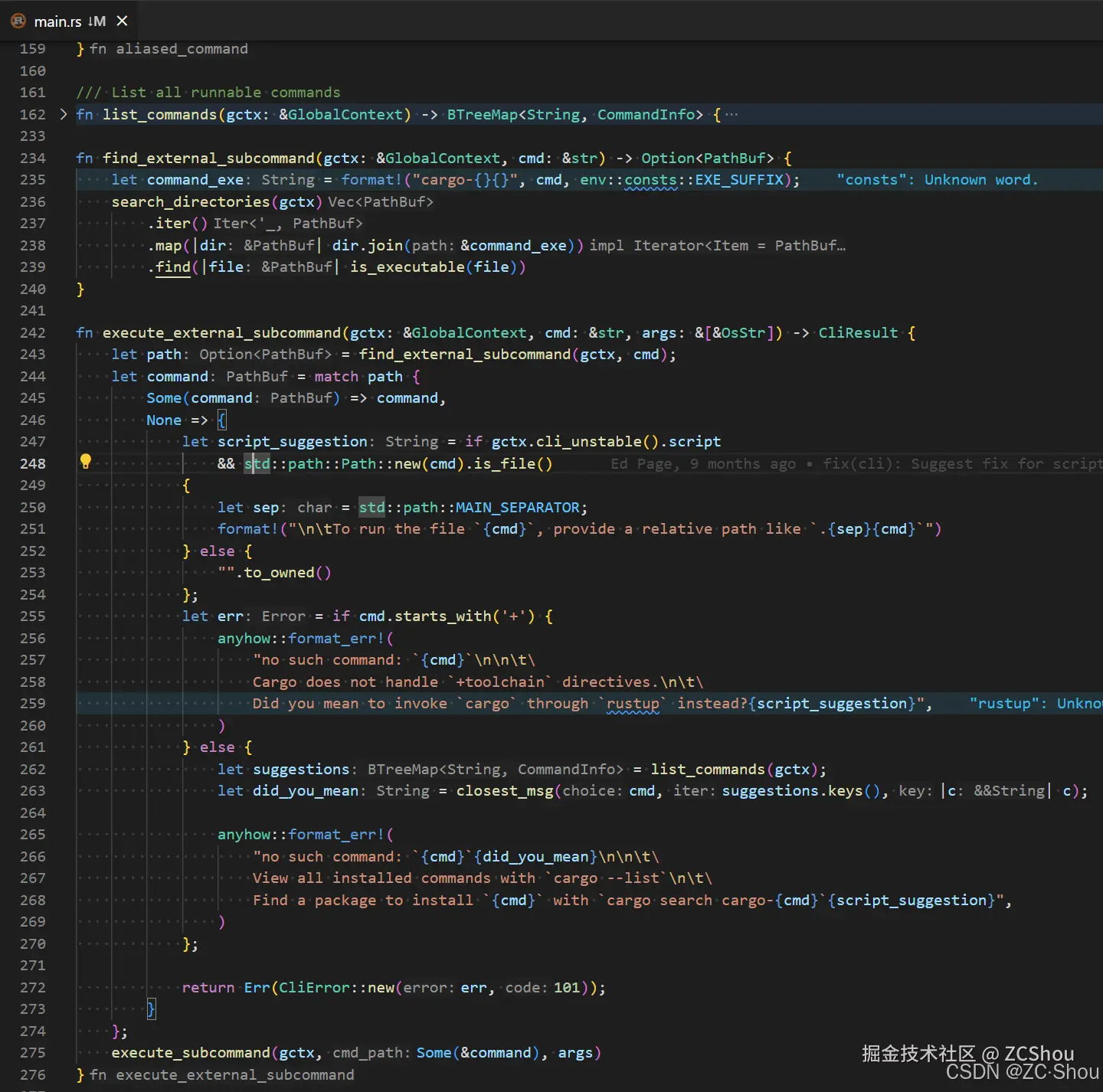Click the "fn execute_external_subcommand" hint on line 276
This screenshot has width=1103, height=1092.
click(222, 1075)
